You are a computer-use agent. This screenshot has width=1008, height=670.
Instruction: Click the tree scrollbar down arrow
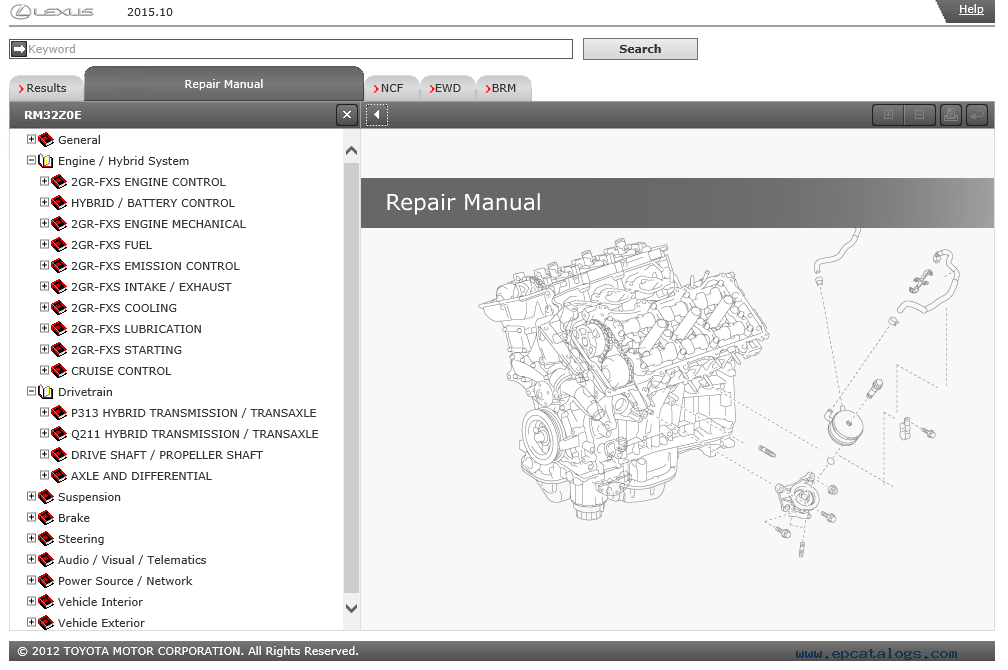click(351, 607)
